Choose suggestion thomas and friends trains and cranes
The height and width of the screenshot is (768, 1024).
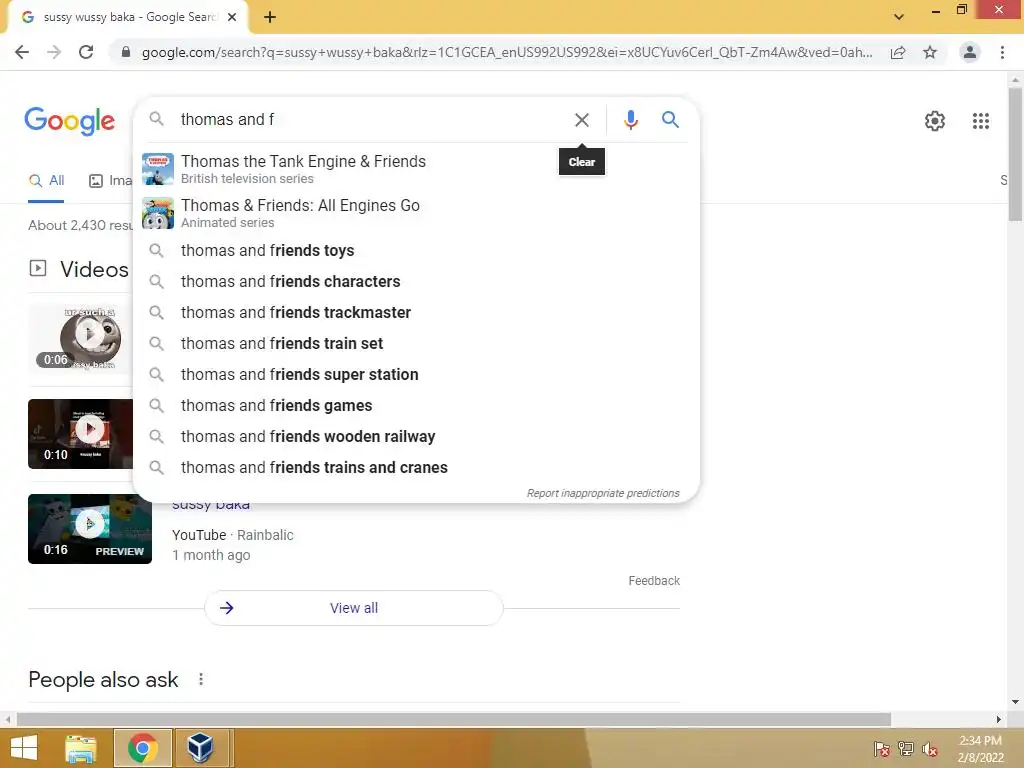[x=416, y=468]
